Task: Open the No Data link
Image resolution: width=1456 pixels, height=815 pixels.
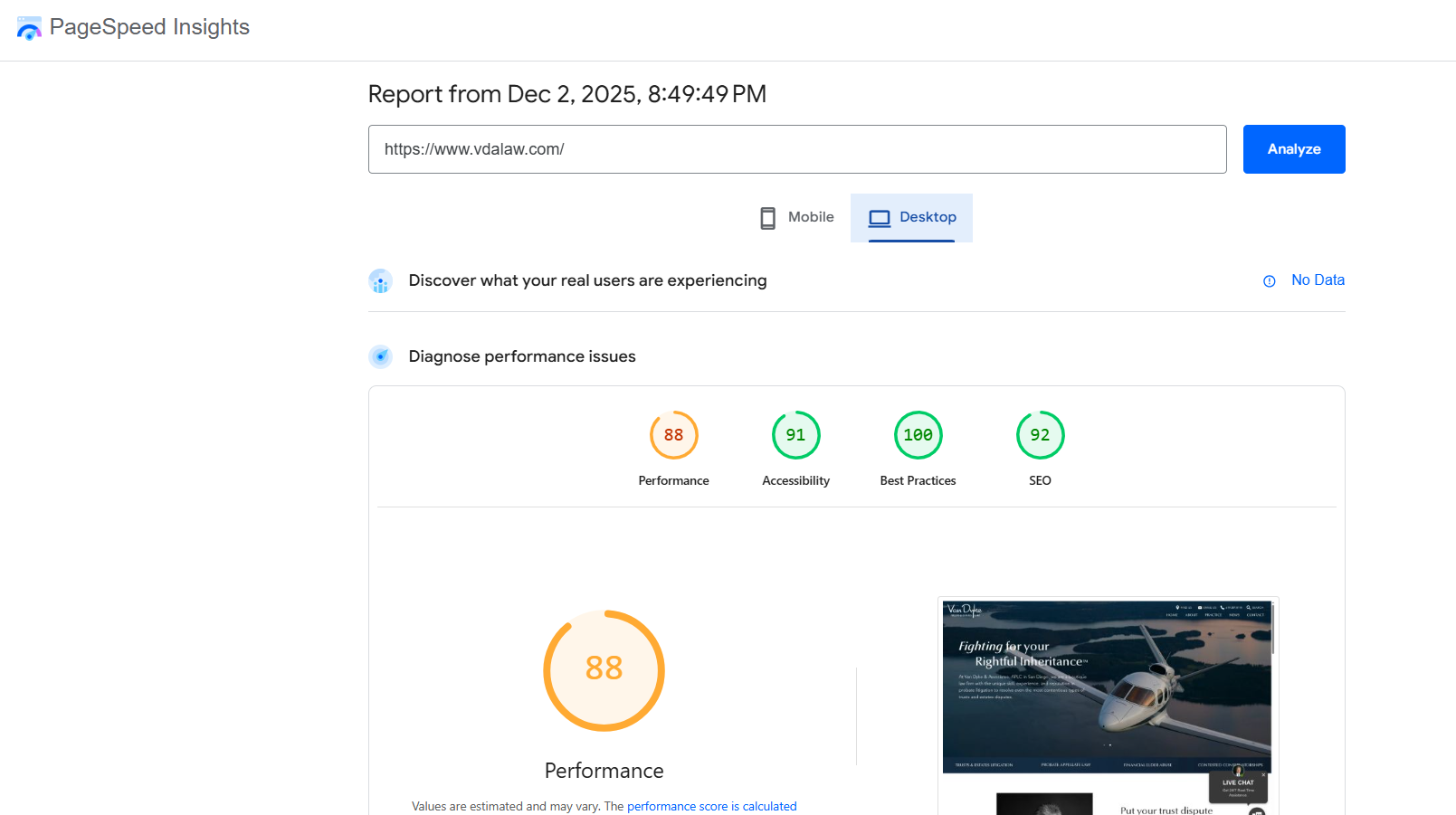Action: [1318, 280]
